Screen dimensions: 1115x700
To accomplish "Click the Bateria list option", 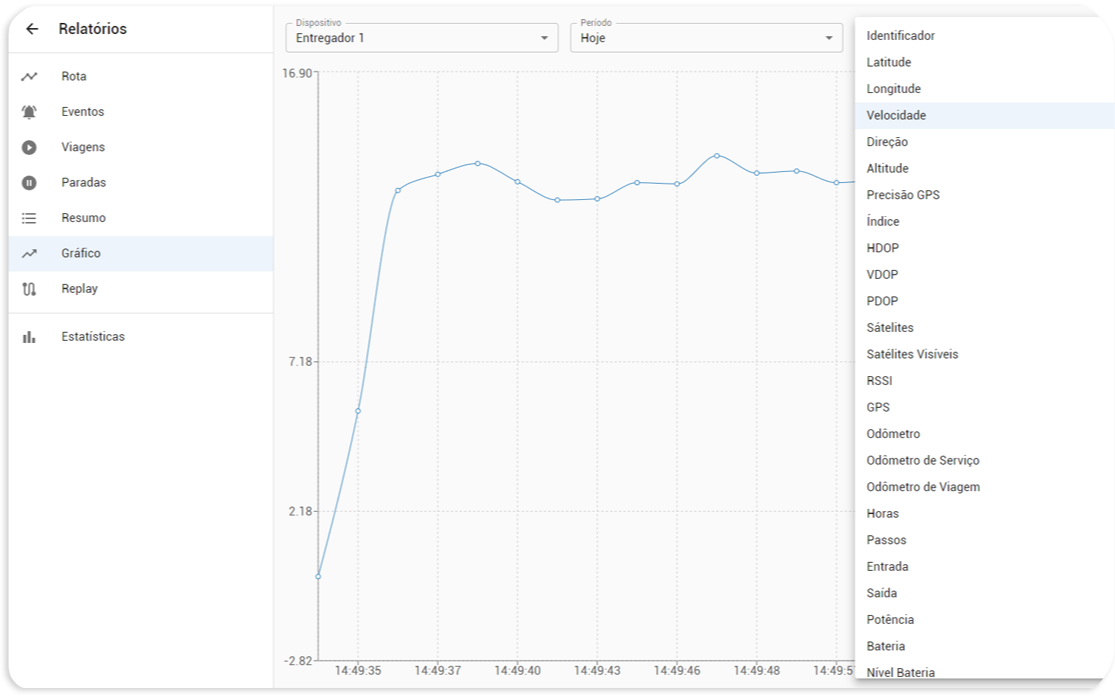I will pyautogui.click(x=885, y=646).
